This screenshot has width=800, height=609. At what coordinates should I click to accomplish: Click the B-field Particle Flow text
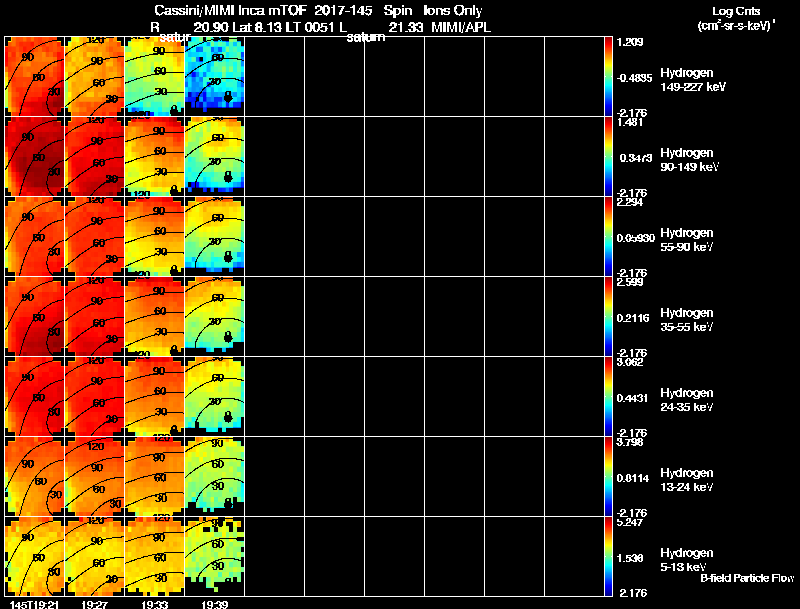coord(747,578)
